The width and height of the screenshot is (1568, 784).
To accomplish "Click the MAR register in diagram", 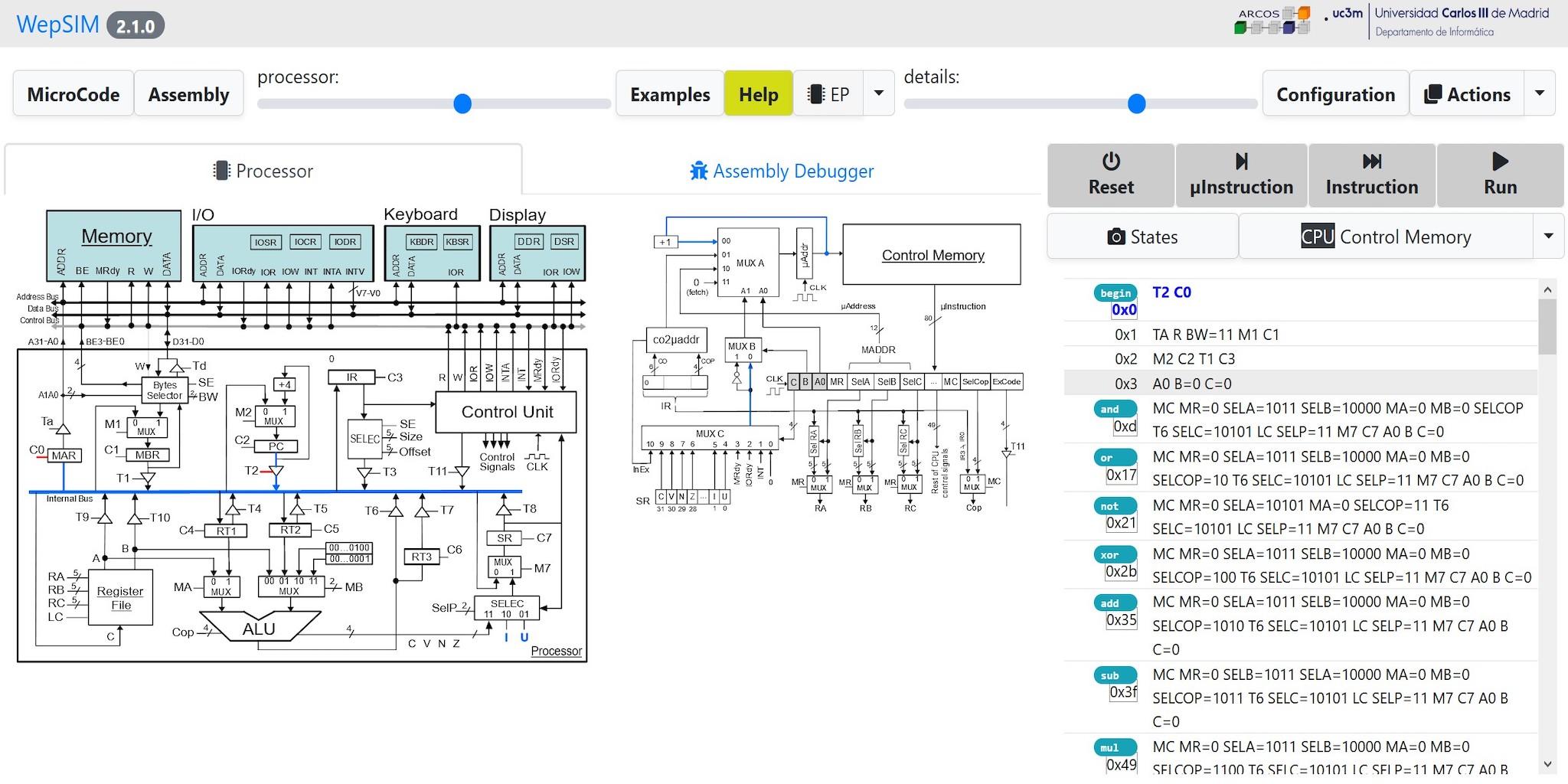I will click(64, 456).
